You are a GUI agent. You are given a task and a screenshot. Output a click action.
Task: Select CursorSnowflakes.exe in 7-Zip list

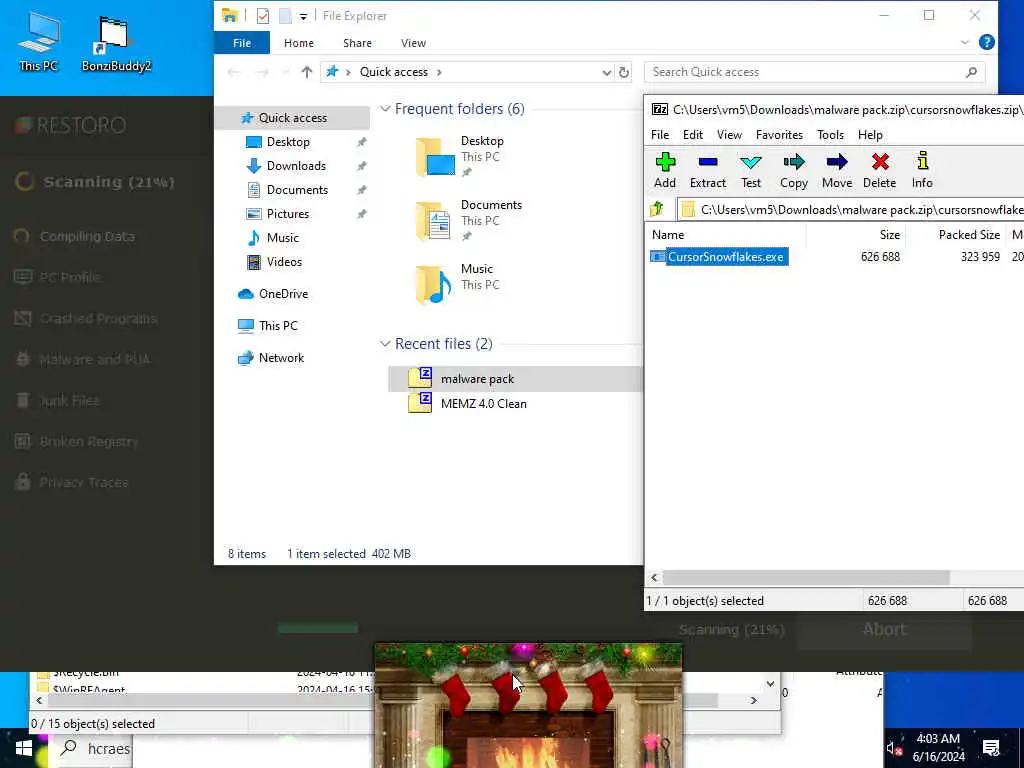[x=719, y=257]
